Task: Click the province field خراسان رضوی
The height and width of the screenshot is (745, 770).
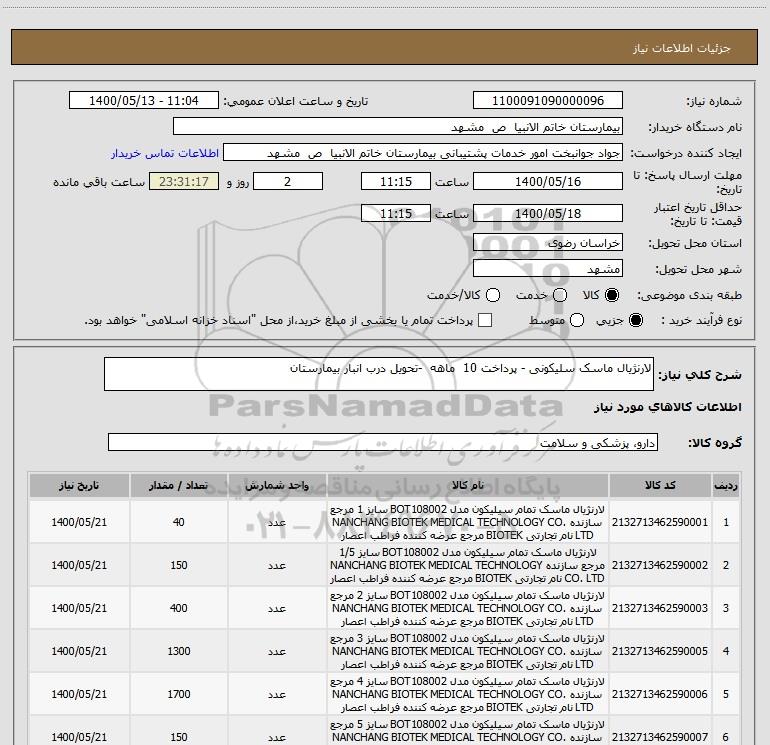Action: pos(548,242)
